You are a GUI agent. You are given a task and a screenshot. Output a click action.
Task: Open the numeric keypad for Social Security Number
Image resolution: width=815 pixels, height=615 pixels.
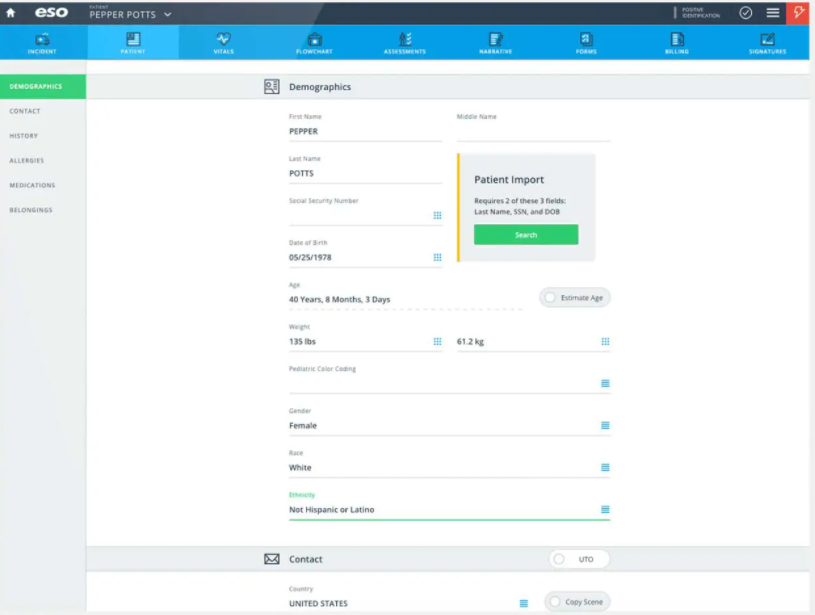437,215
